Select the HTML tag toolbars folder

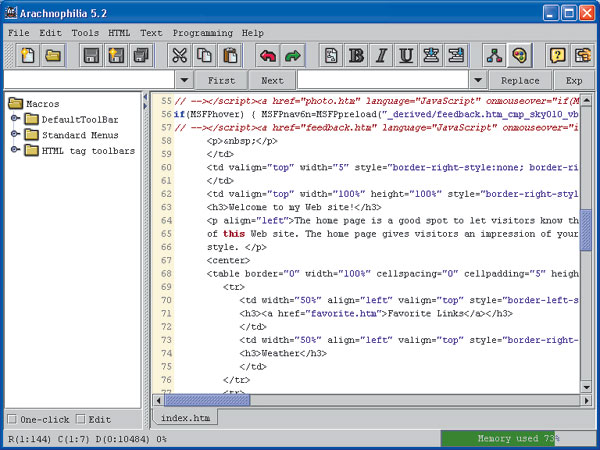coord(80,151)
